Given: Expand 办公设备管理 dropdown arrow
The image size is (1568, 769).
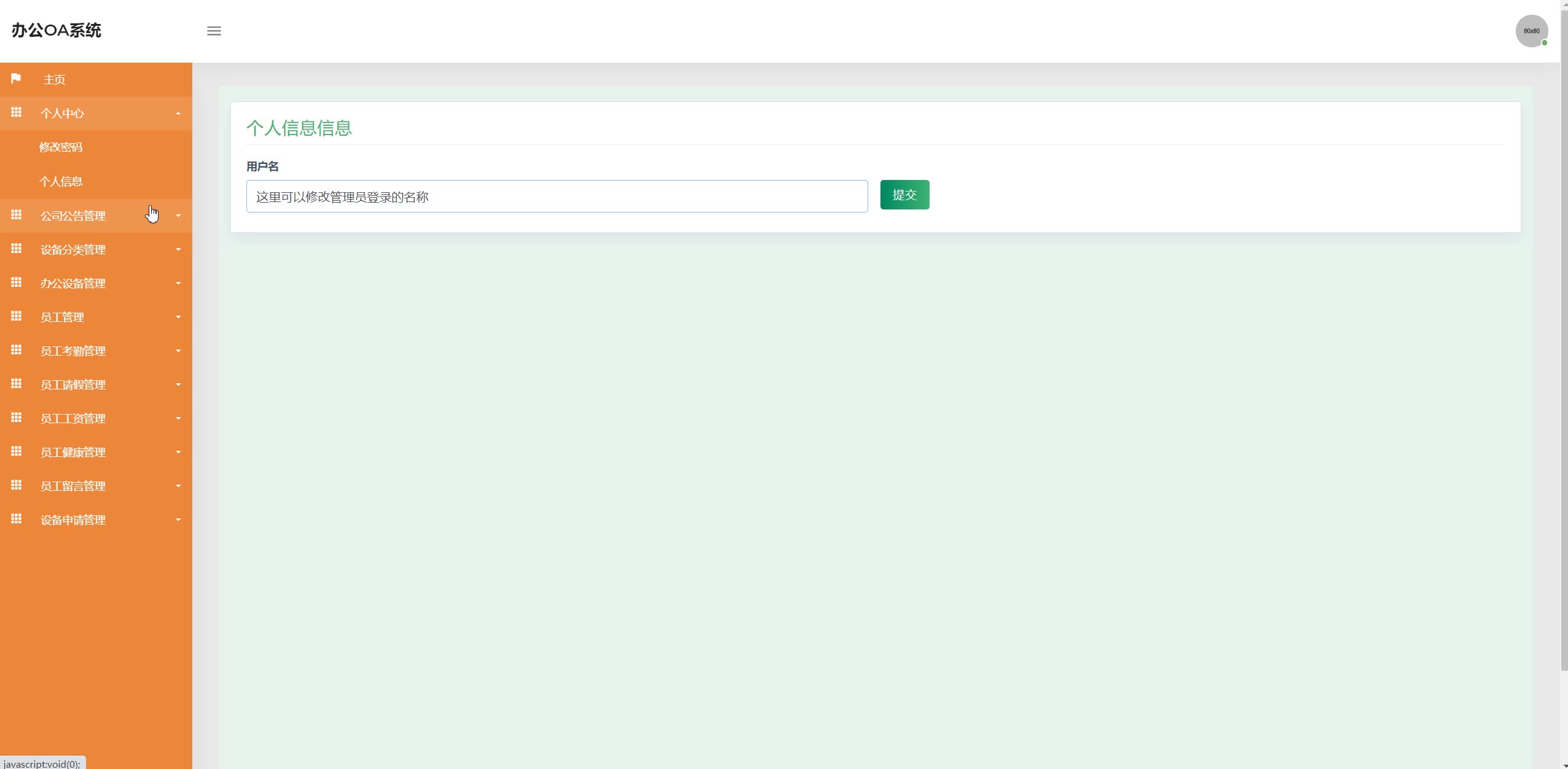Looking at the screenshot, I should click(x=178, y=283).
